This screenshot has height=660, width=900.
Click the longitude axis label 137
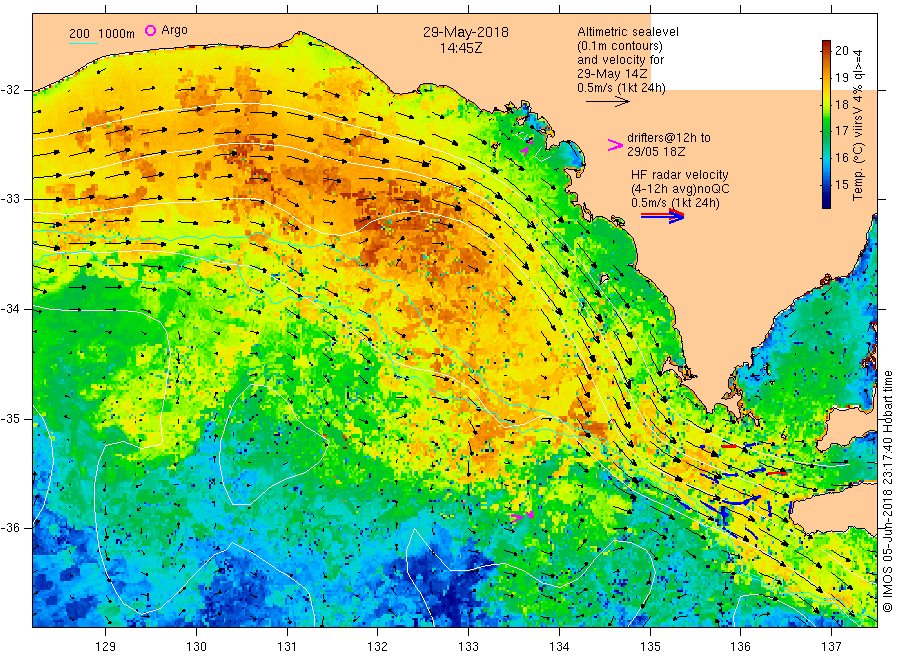tap(831, 647)
